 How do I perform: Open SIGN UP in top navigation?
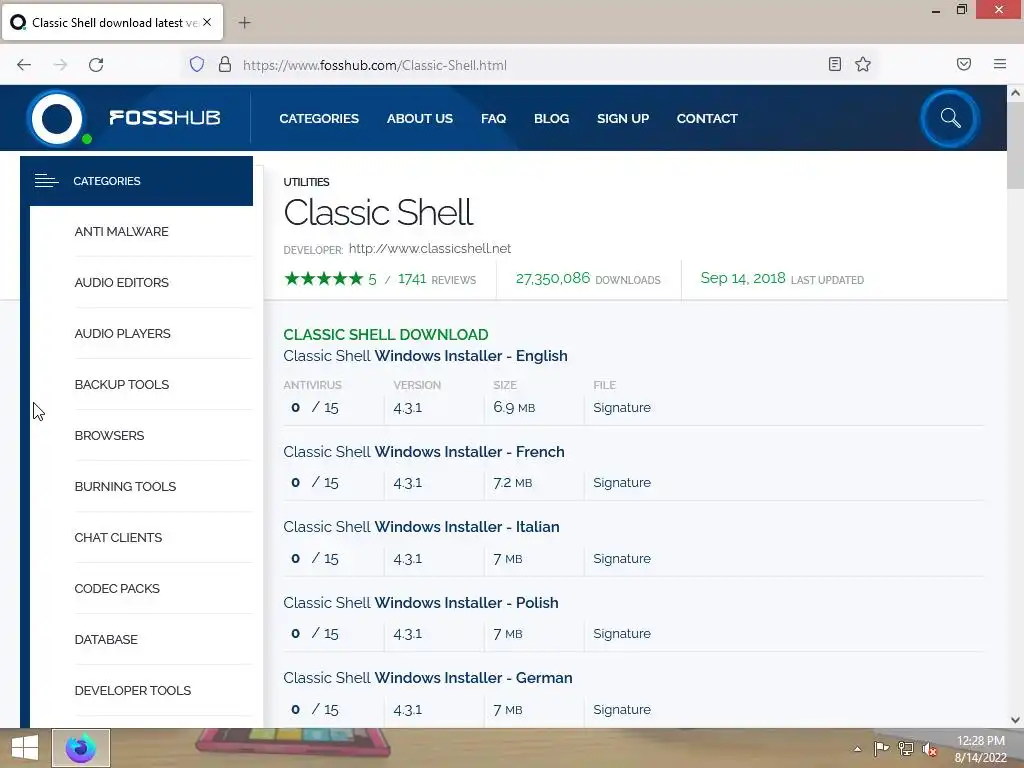coord(623,119)
